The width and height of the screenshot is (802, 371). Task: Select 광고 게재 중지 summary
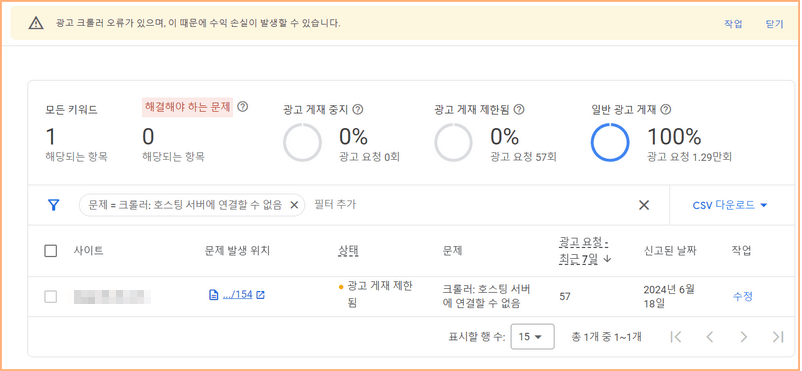point(342,133)
